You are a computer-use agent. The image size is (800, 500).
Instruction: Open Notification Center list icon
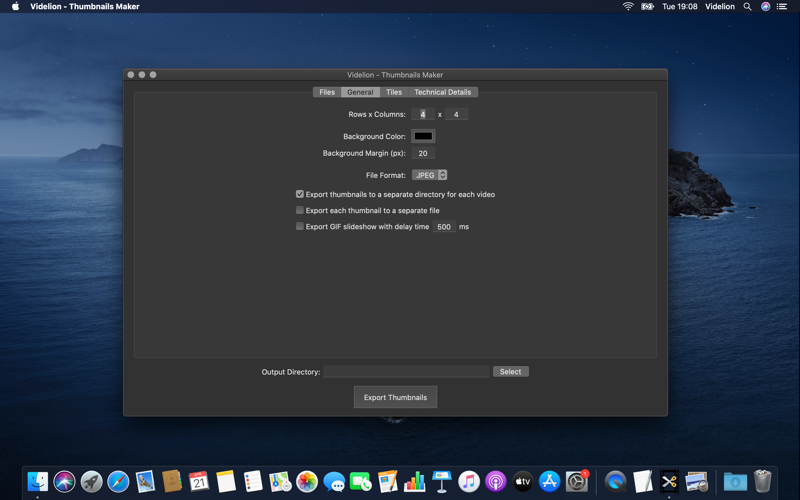[782, 6]
